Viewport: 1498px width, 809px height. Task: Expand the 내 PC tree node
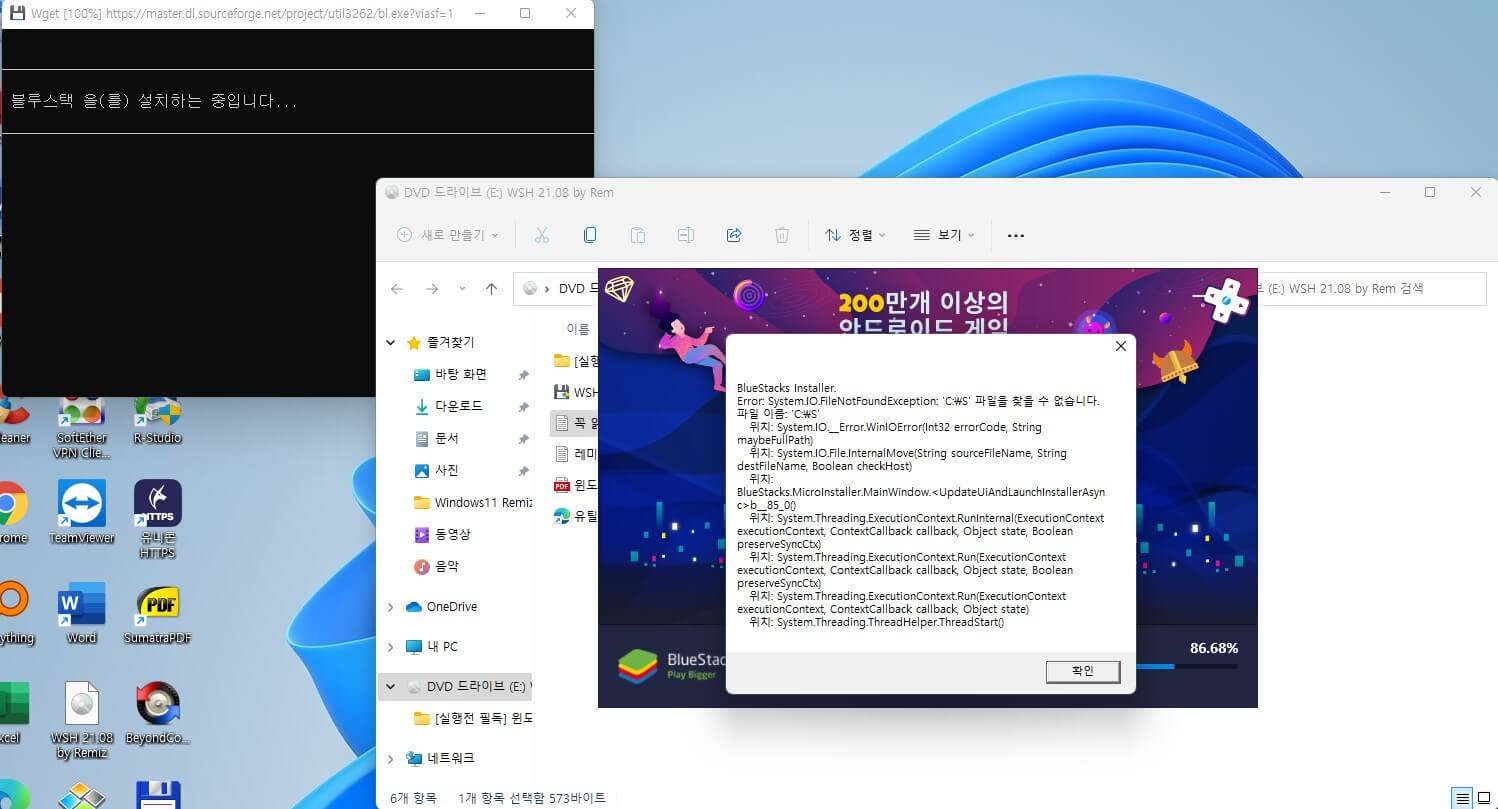point(390,647)
